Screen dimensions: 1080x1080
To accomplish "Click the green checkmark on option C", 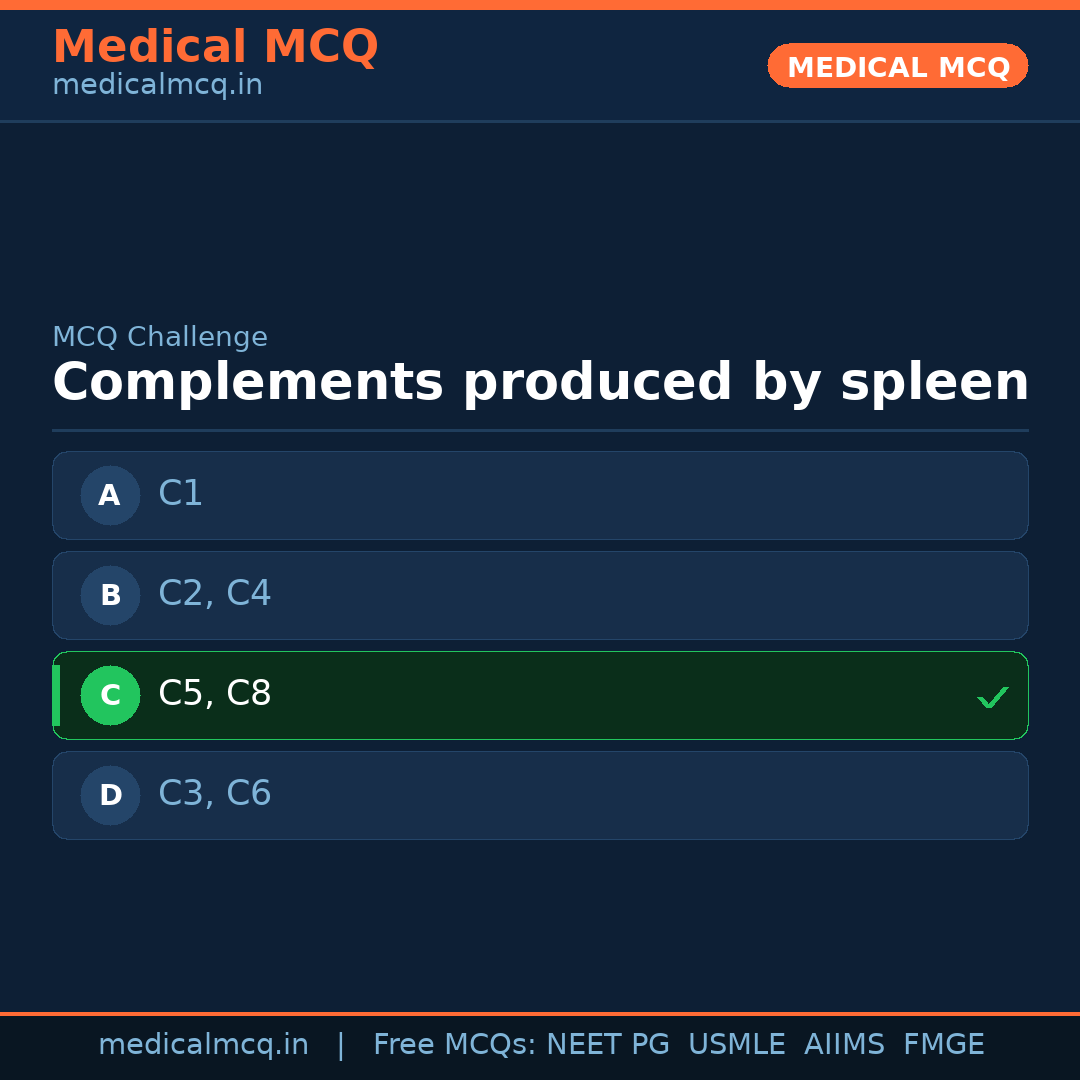I will [x=992, y=697].
